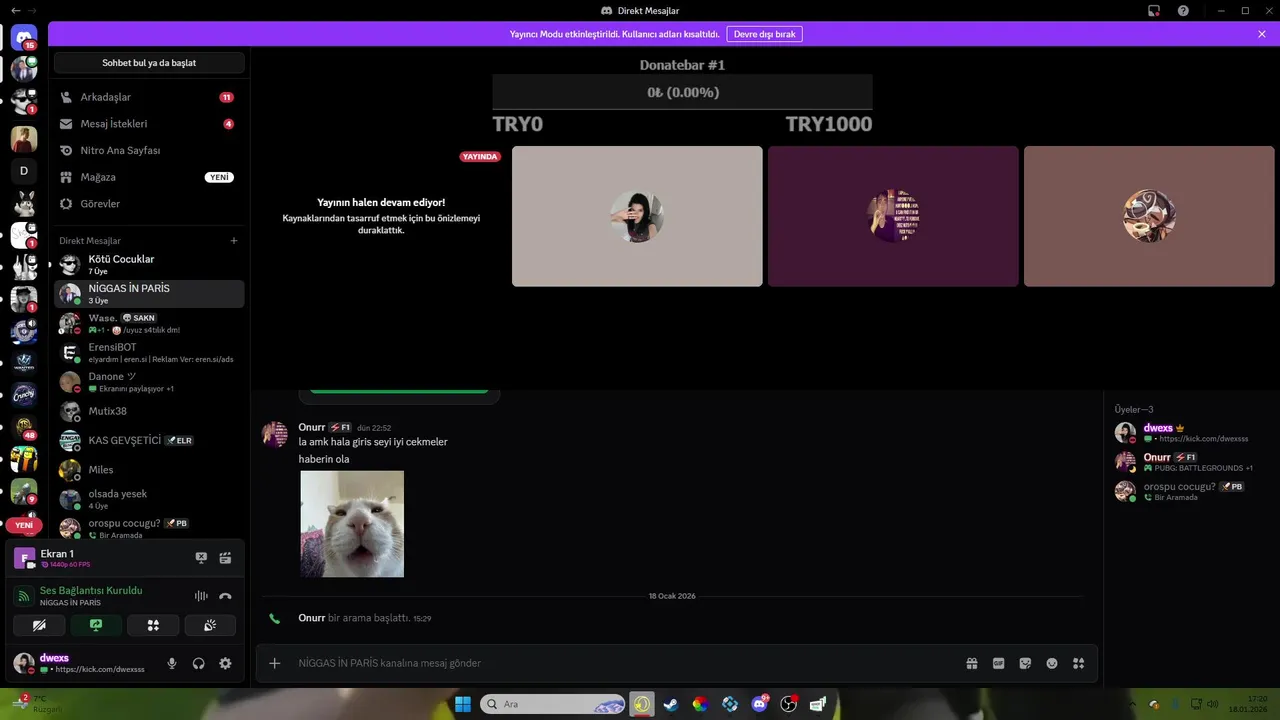
Task: Open Danone direct message
Action: (x=148, y=382)
